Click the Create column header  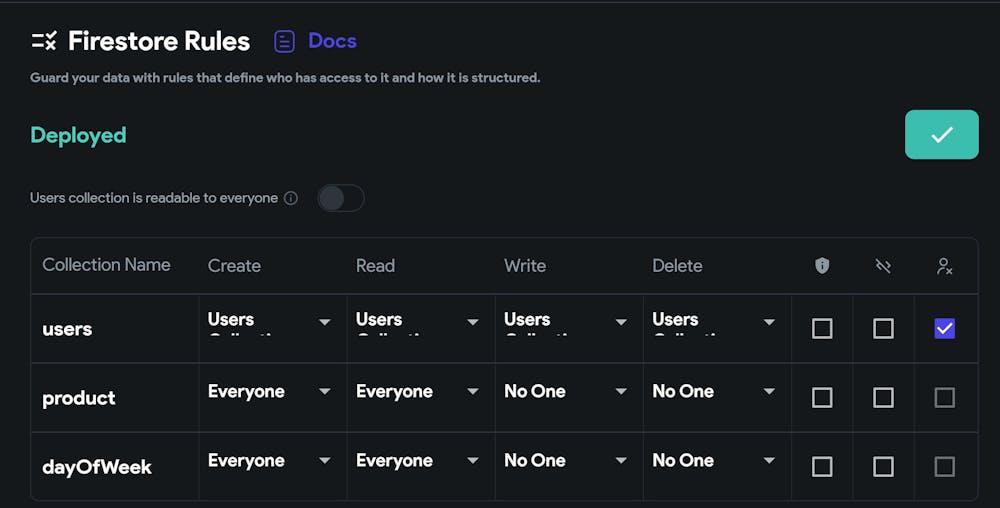234,265
